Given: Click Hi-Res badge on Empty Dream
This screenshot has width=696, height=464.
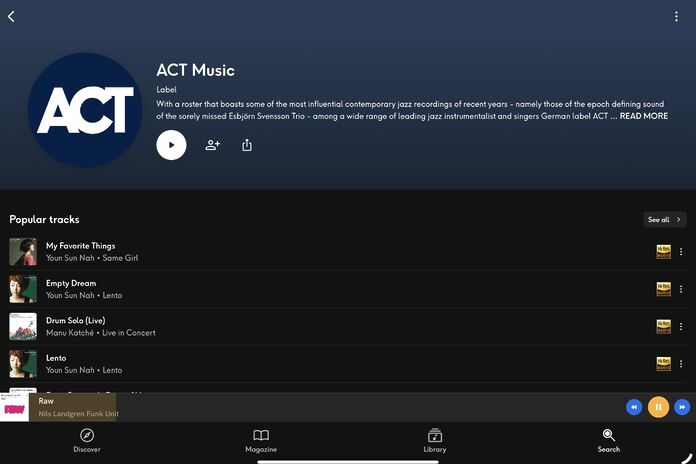Looking at the screenshot, I should (664, 289).
